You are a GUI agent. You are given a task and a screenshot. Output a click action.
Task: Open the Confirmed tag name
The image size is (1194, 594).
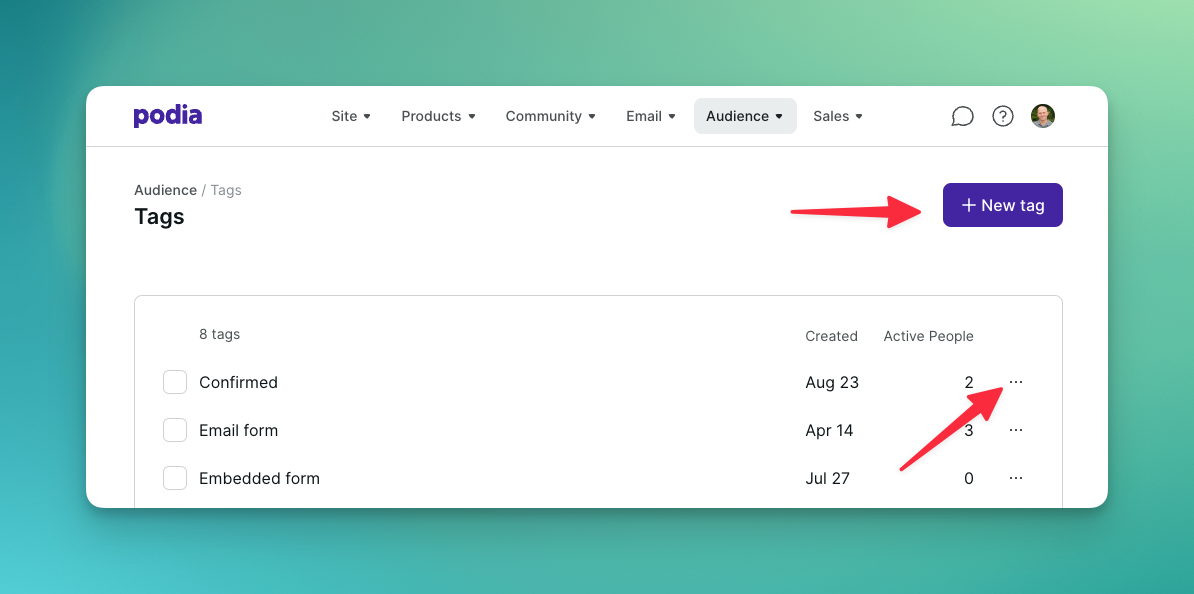238,382
